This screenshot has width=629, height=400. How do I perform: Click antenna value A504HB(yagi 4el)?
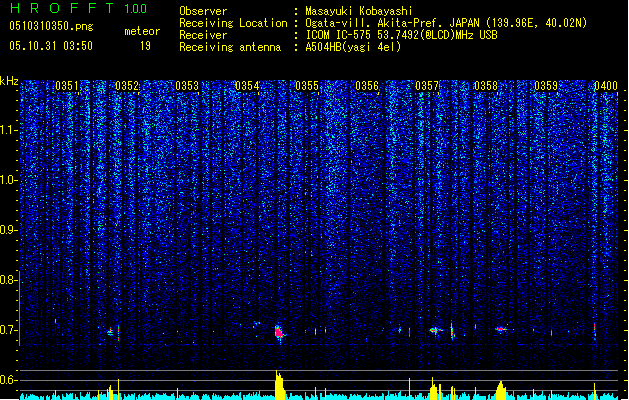click(x=353, y=47)
